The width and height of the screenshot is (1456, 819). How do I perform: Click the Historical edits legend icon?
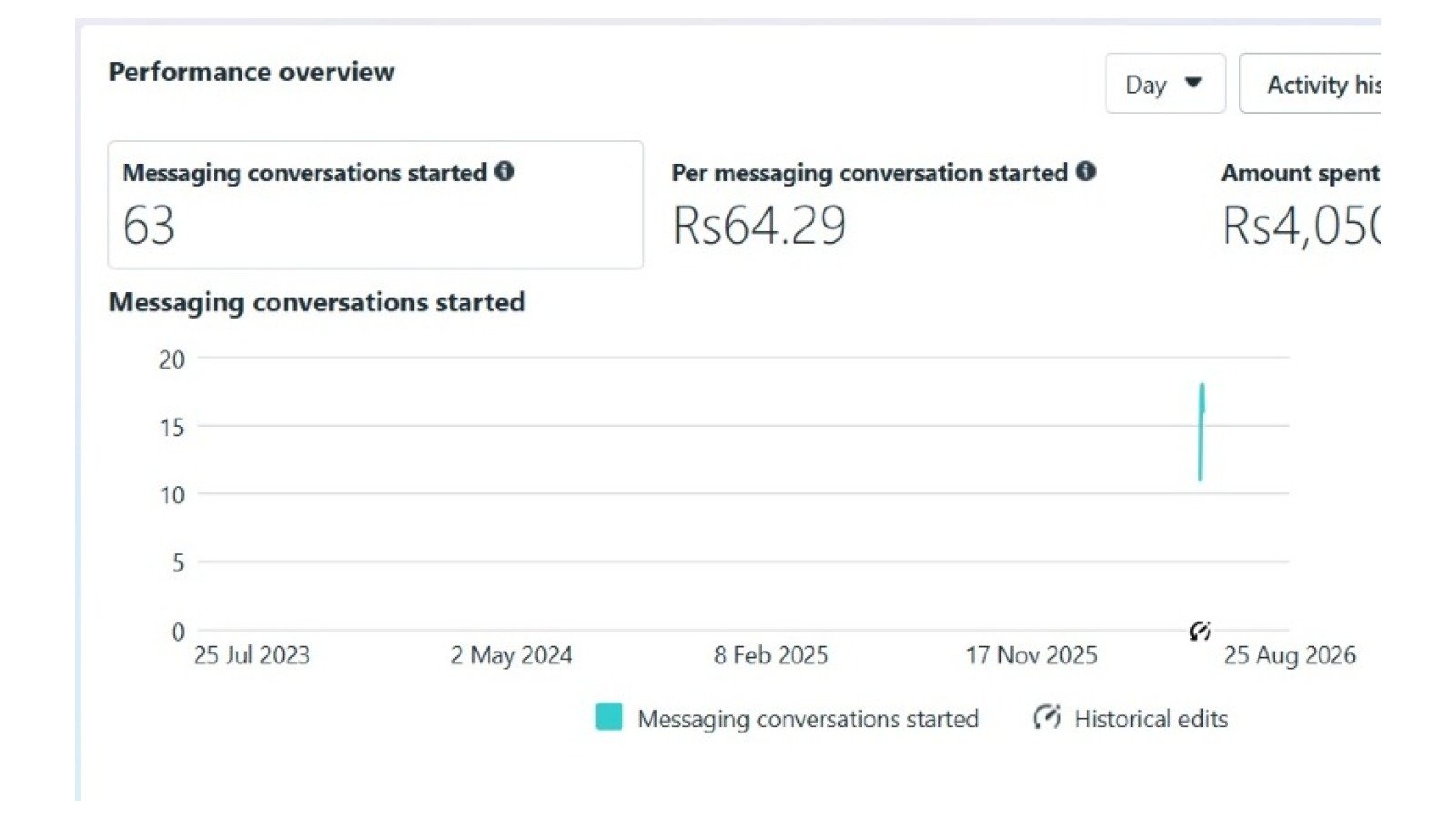[1046, 717]
